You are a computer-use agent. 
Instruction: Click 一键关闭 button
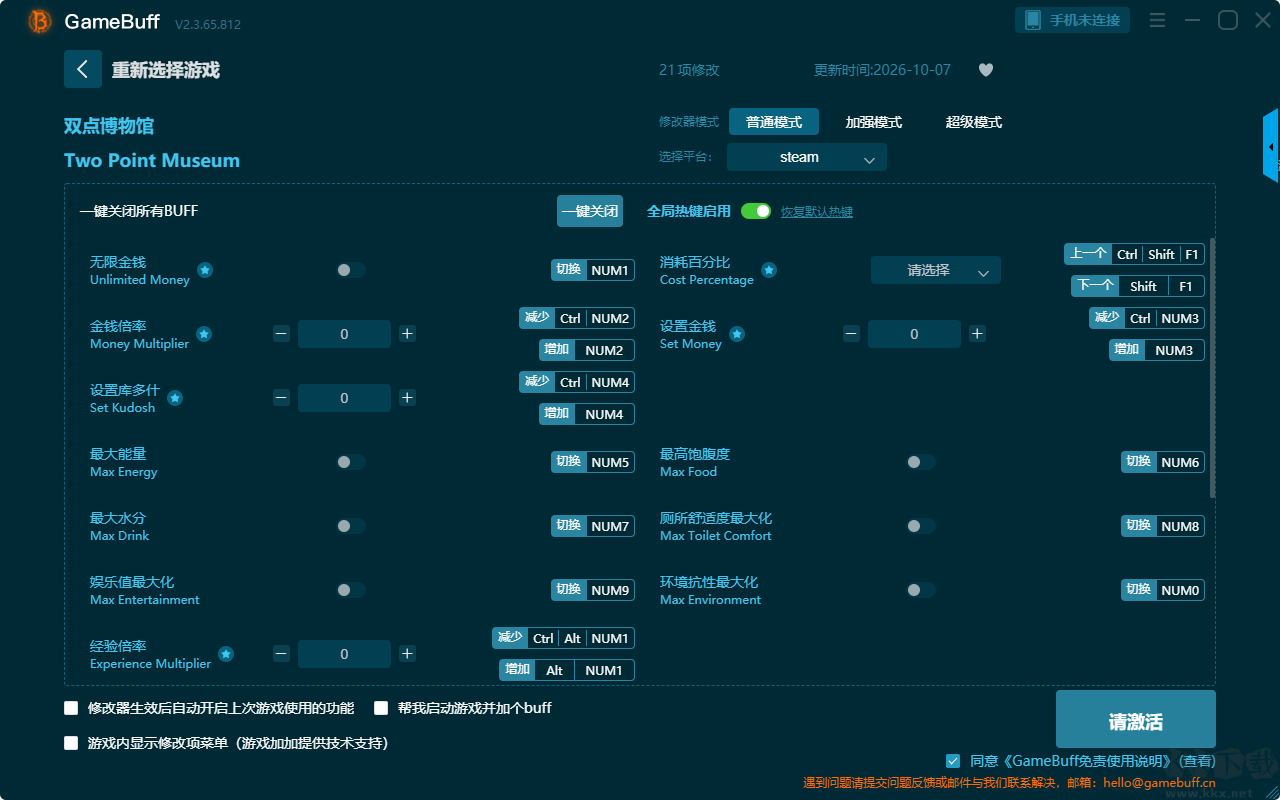[x=590, y=211]
